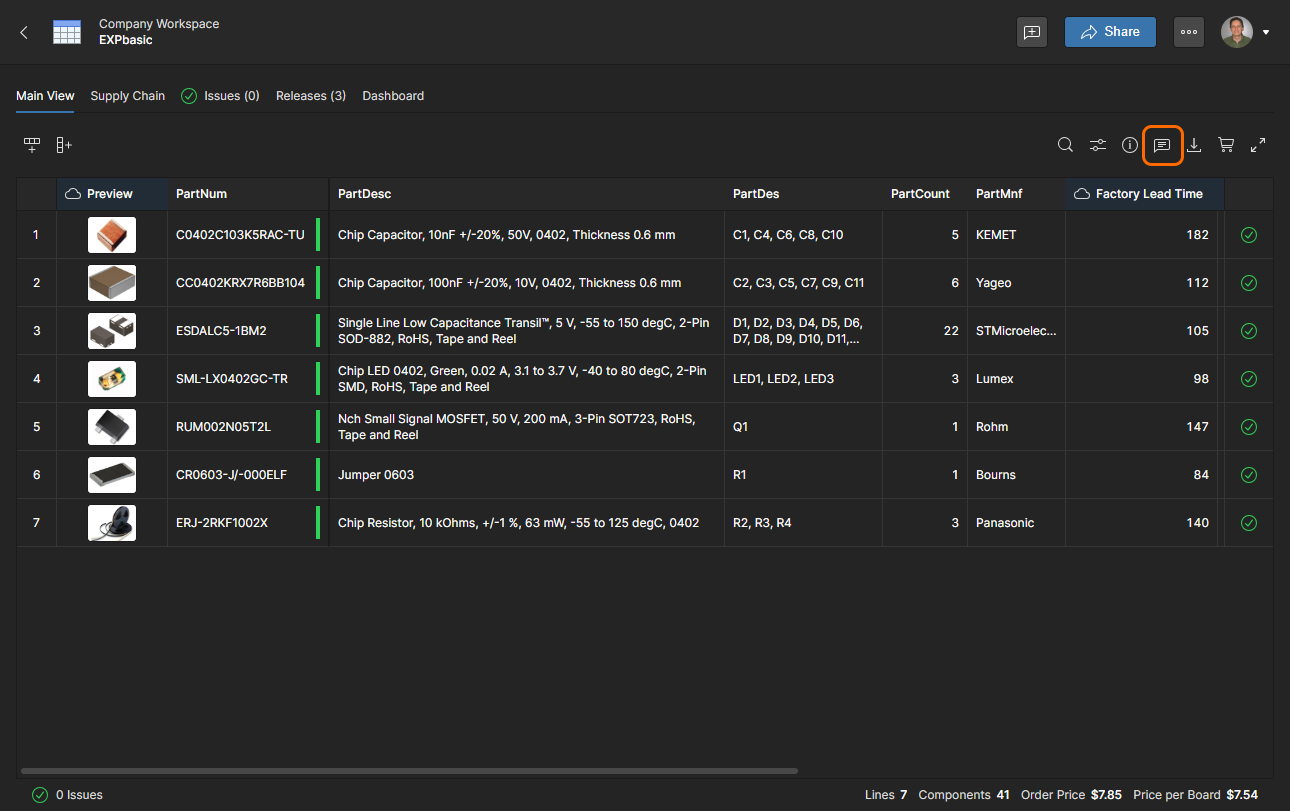Click the Factory Lead Time column header
The width and height of the screenshot is (1290, 811).
1148,194
